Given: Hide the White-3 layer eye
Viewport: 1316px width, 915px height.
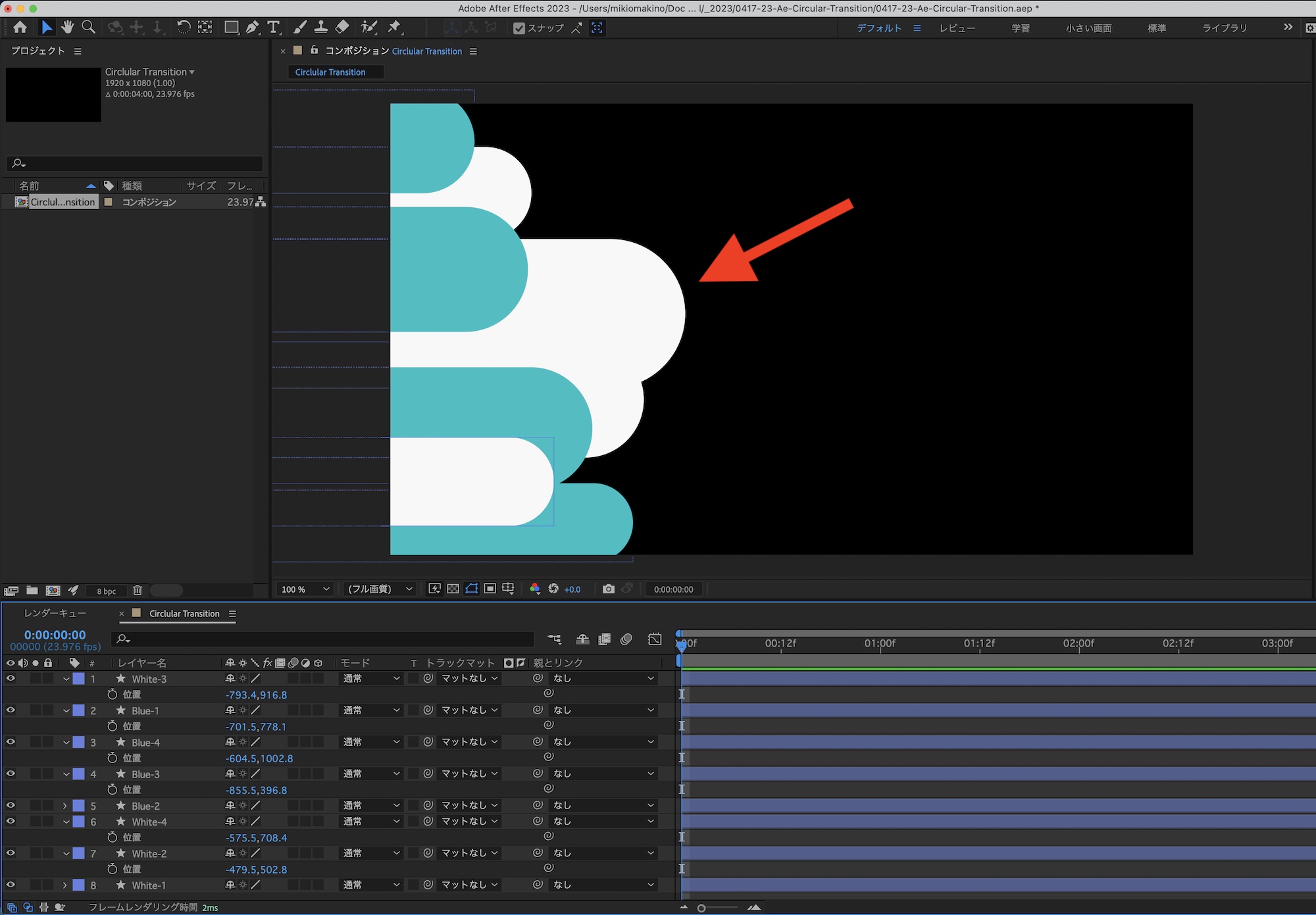Looking at the screenshot, I should pos(11,678).
